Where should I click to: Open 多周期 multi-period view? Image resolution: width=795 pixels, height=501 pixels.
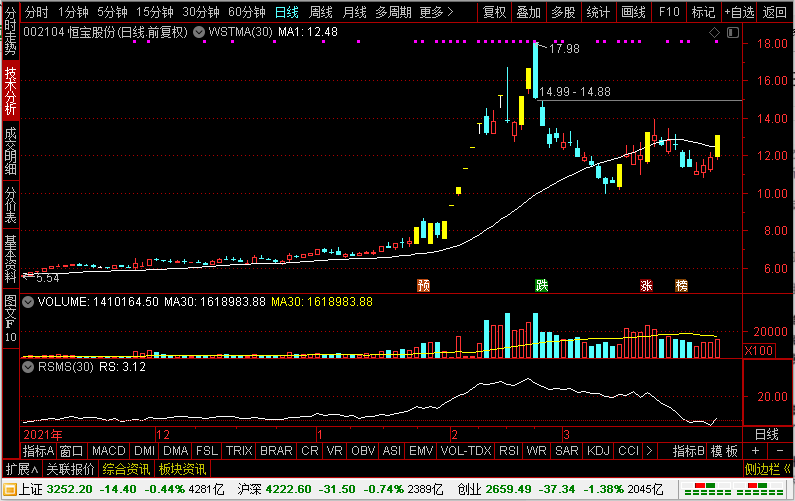[393, 12]
